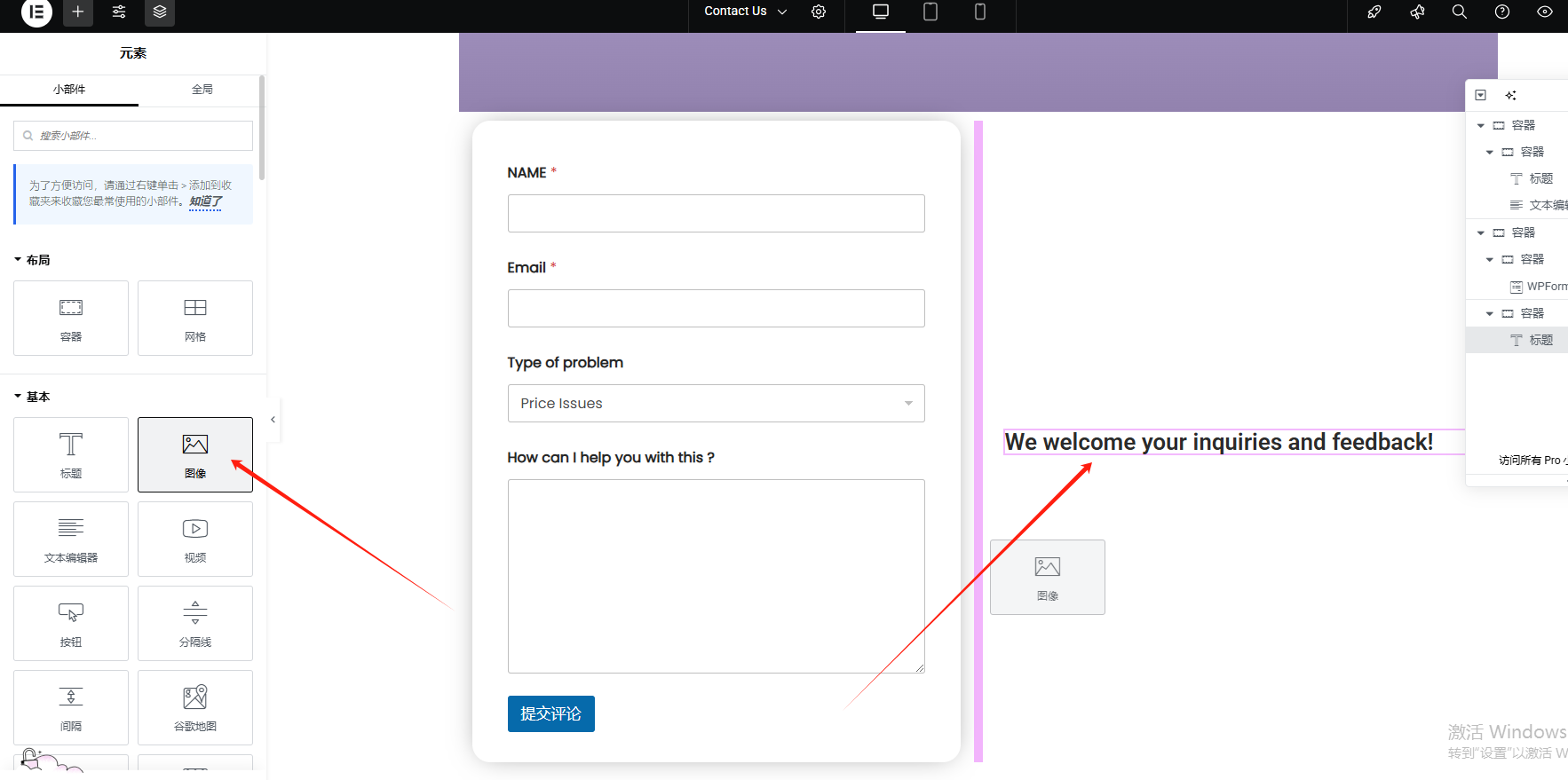This screenshot has height=780, width=1568.
Task: Open the Type of problem dropdown
Action: click(716, 403)
